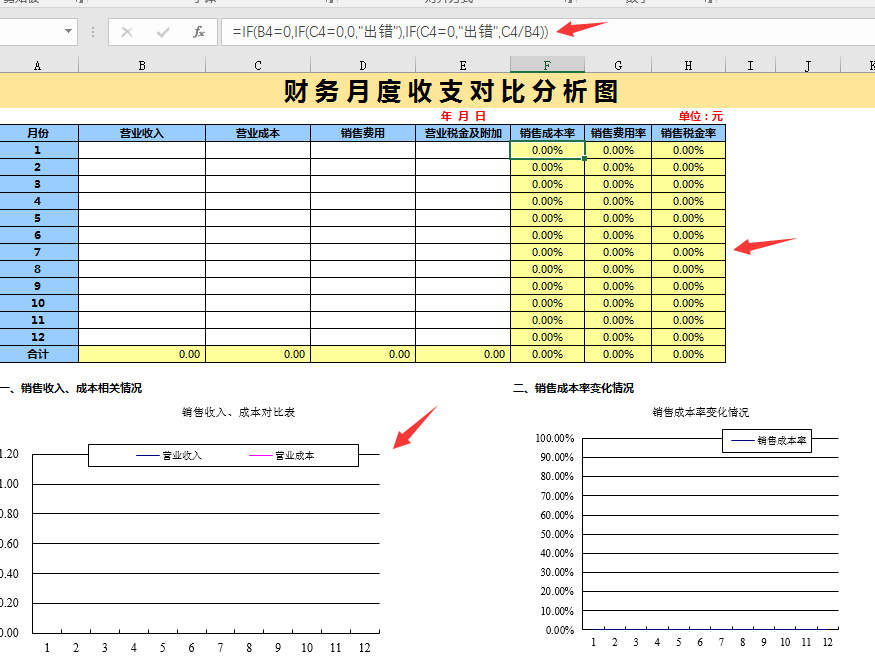Click month 5 row label cell

point(39,218)
